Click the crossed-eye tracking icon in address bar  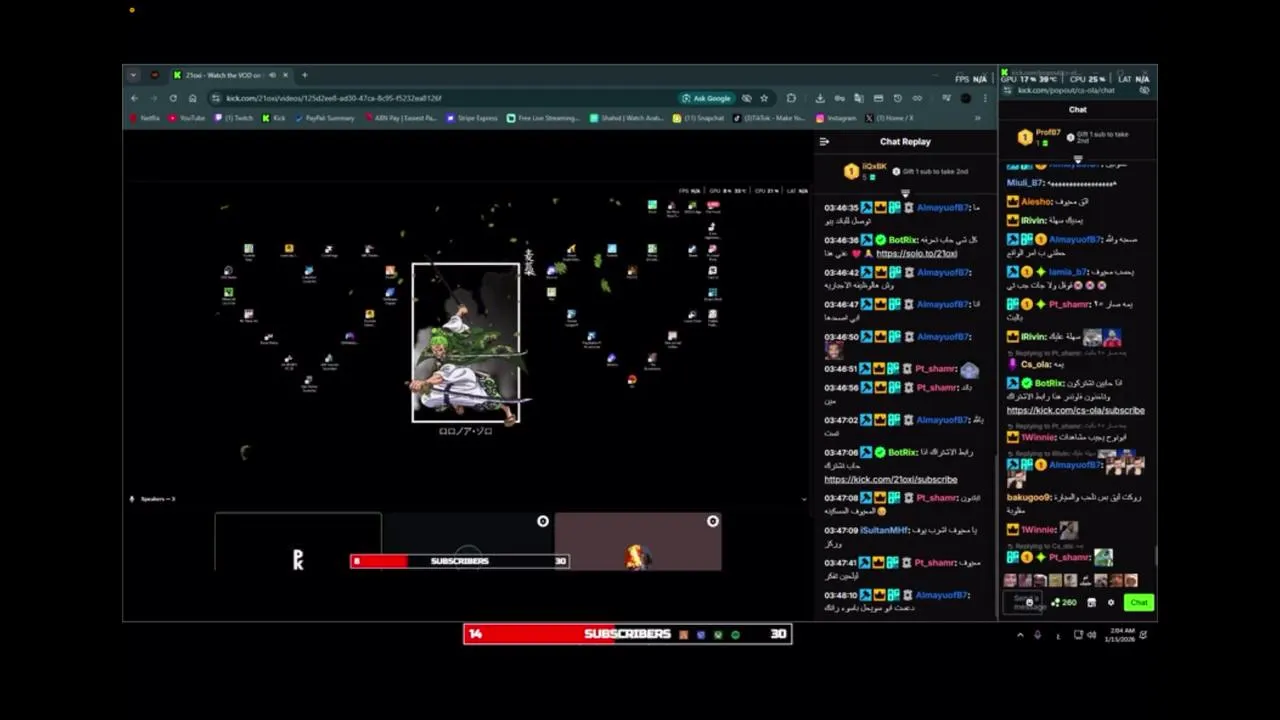pyautogui.click(x=746, y=98)
